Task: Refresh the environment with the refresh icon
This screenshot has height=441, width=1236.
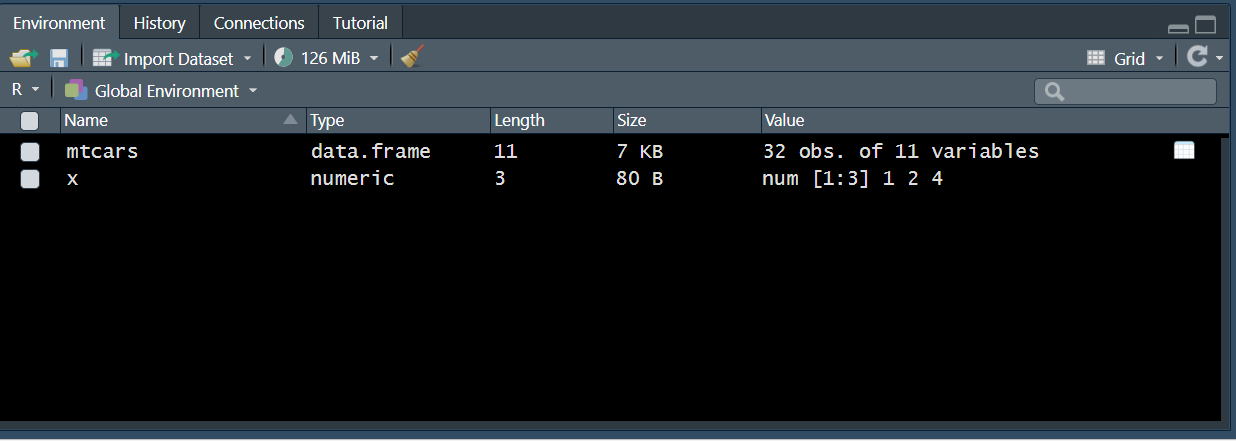Action: click(1197, 58)
